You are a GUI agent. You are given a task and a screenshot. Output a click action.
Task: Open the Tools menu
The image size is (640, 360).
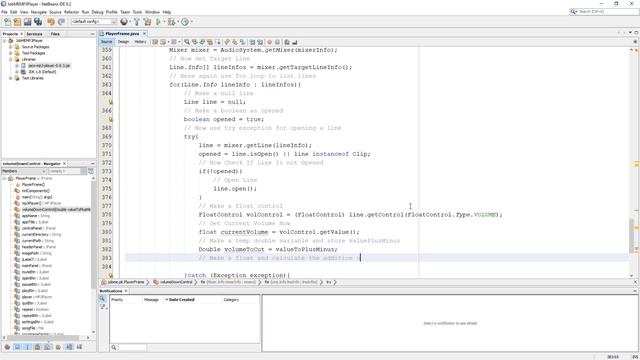click(x=137, y=12)
